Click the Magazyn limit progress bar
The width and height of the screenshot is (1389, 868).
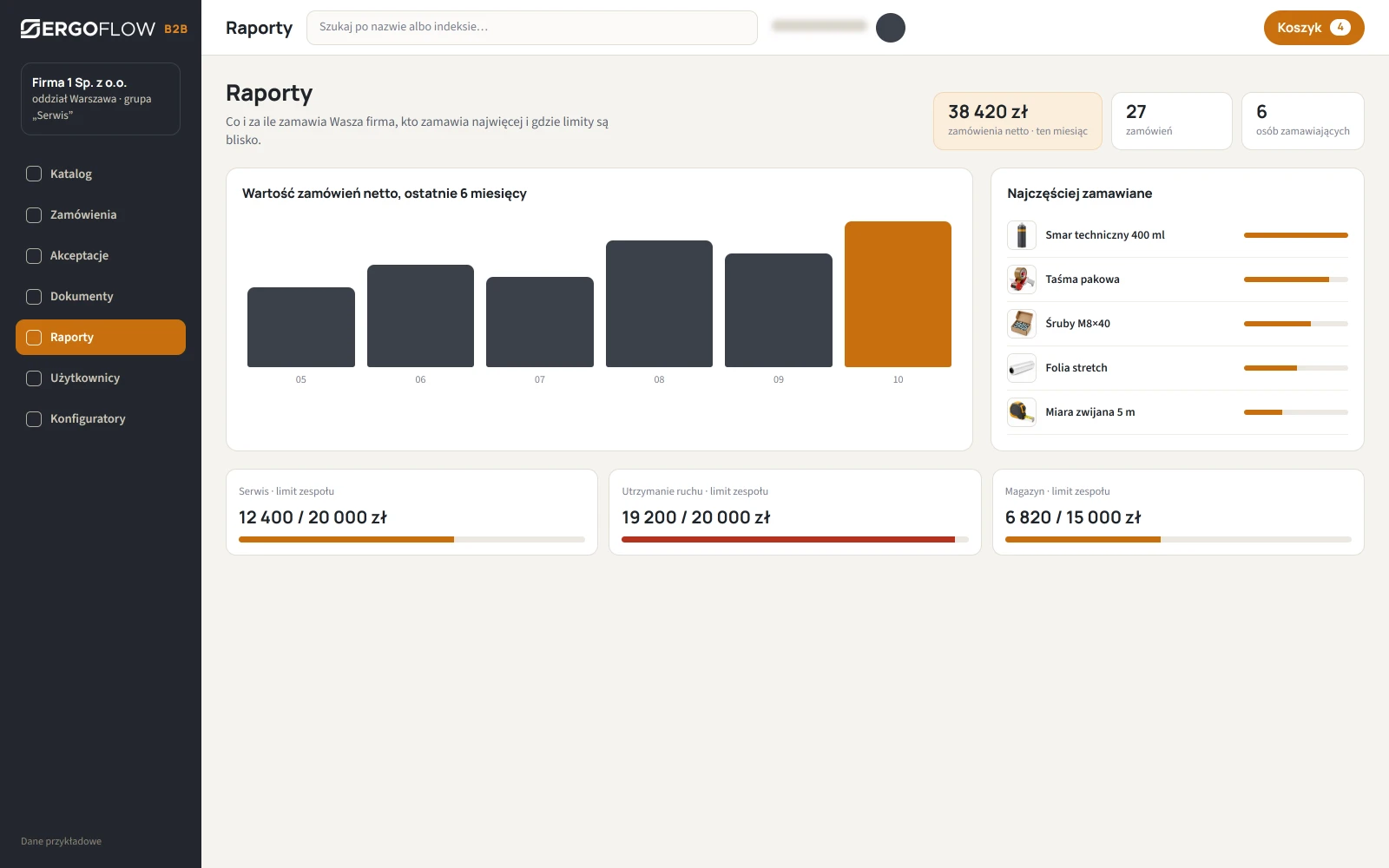click(1178, 540)
